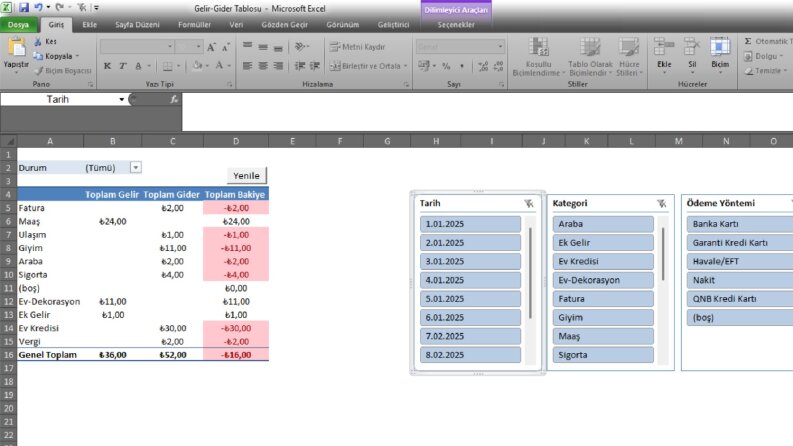This screenshot has height=446, width=793.
Task: Open the Durum filter dropdown arrow
Action: click(136, 167)
